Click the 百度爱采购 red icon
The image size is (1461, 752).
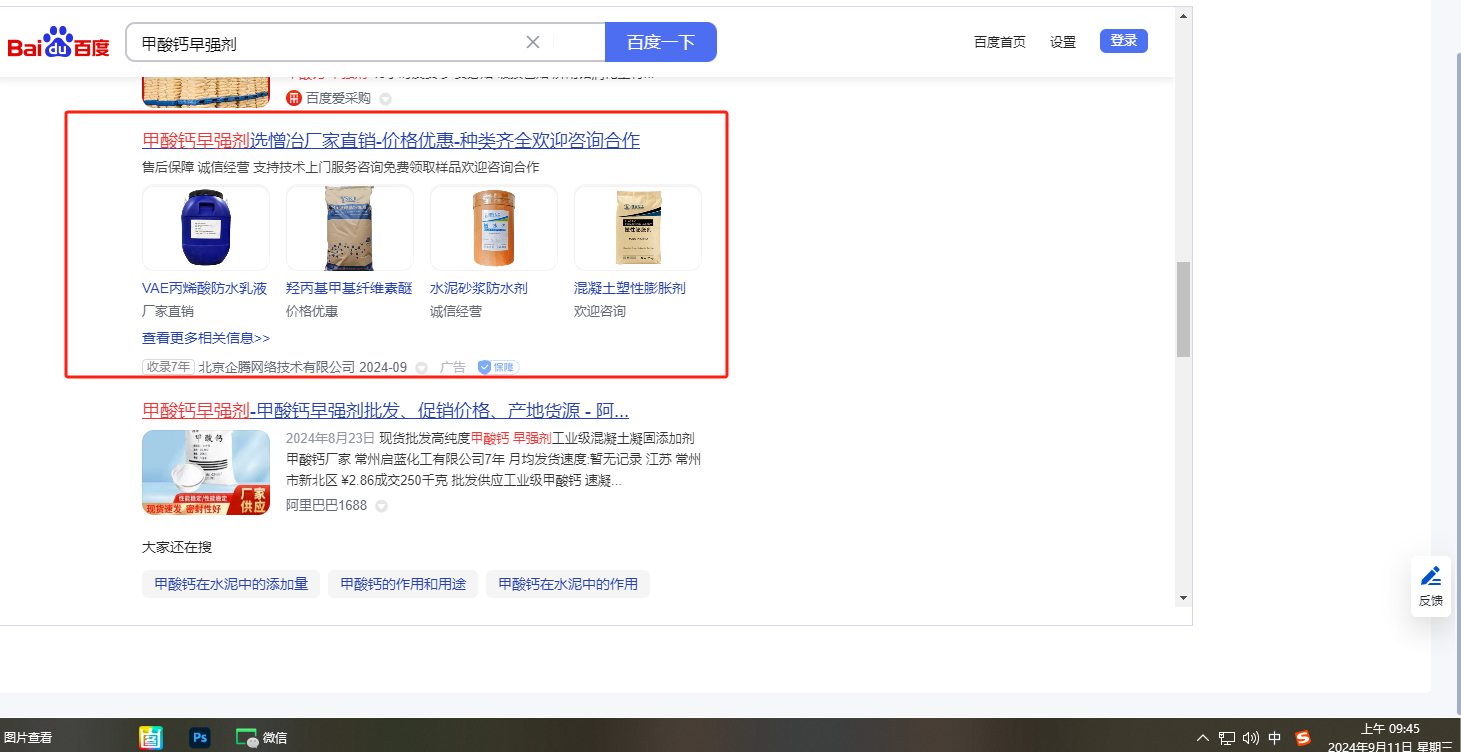tap(294, 98)
